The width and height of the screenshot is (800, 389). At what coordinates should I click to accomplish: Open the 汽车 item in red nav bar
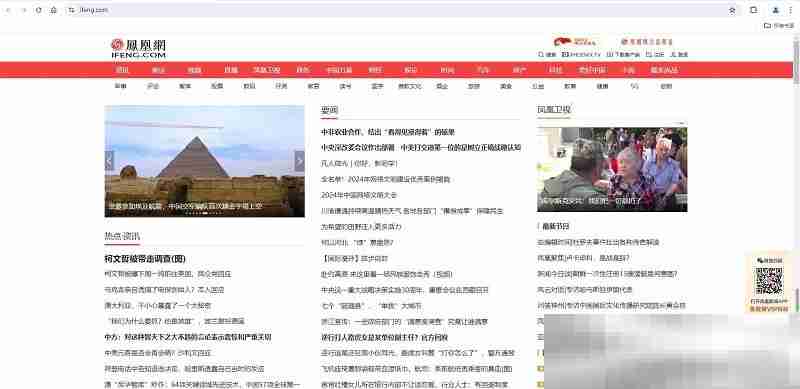coord(483,70)
